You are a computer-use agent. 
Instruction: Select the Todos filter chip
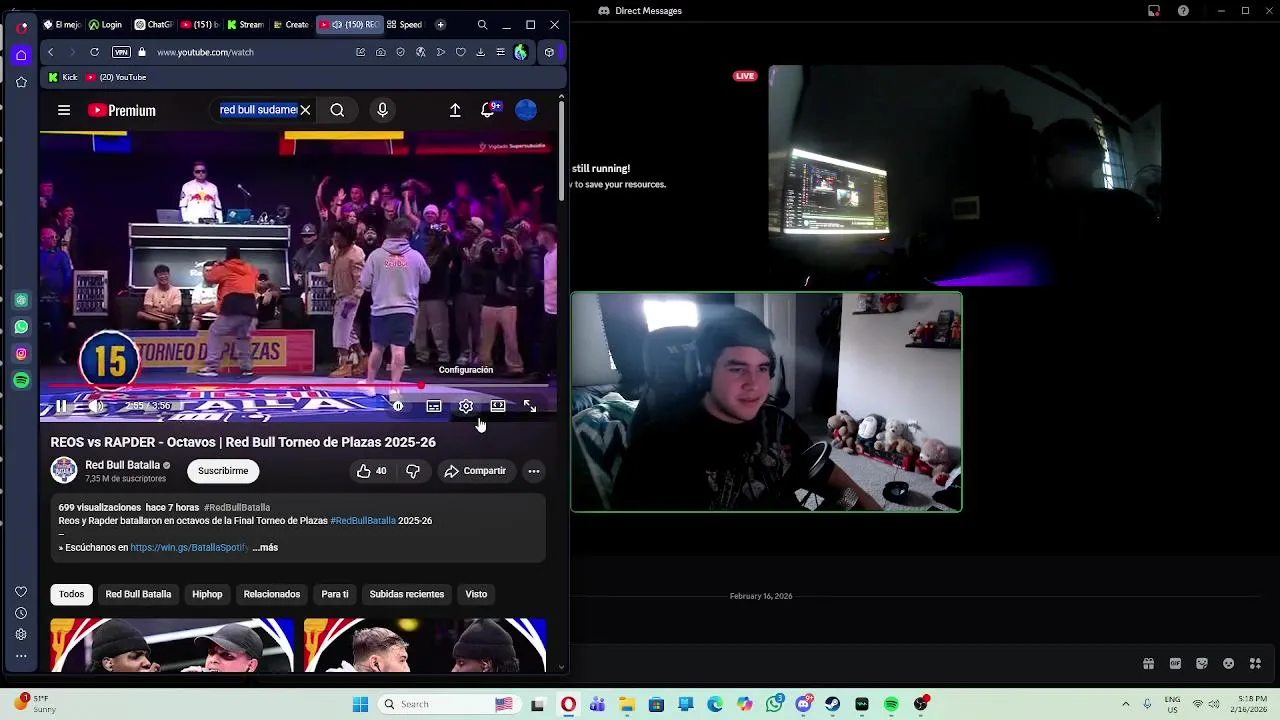(71, 594)
